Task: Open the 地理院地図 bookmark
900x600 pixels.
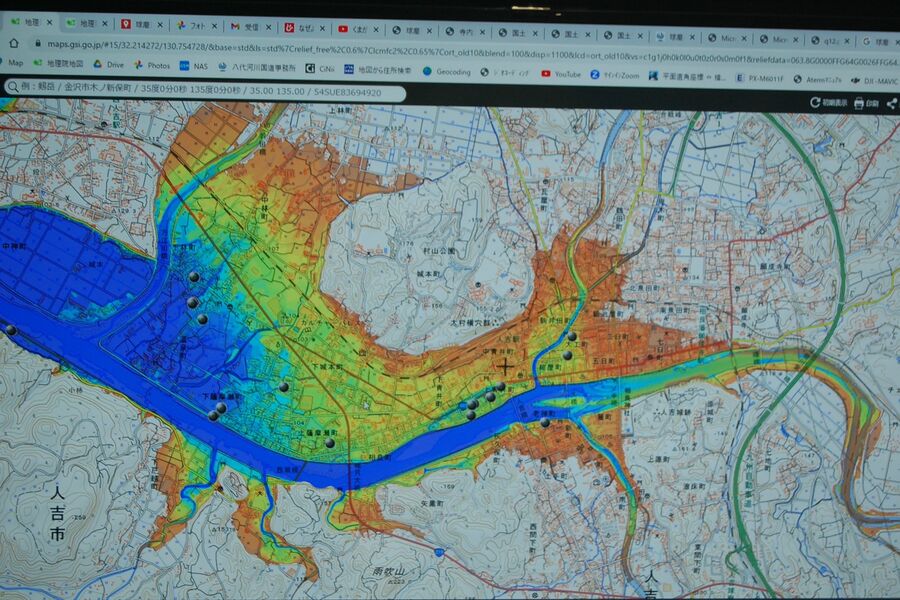Action: tap(58, 64)
